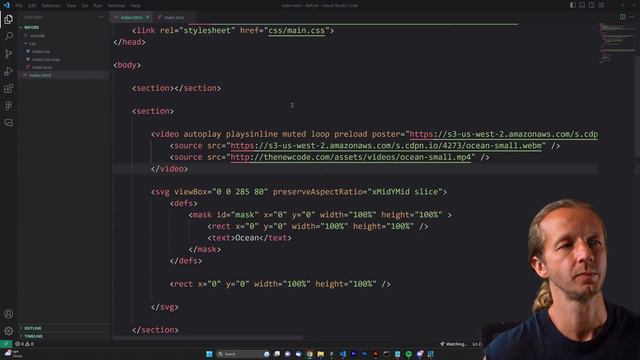Open the Source Control view
Screen dimensions: 640x360
9,53
